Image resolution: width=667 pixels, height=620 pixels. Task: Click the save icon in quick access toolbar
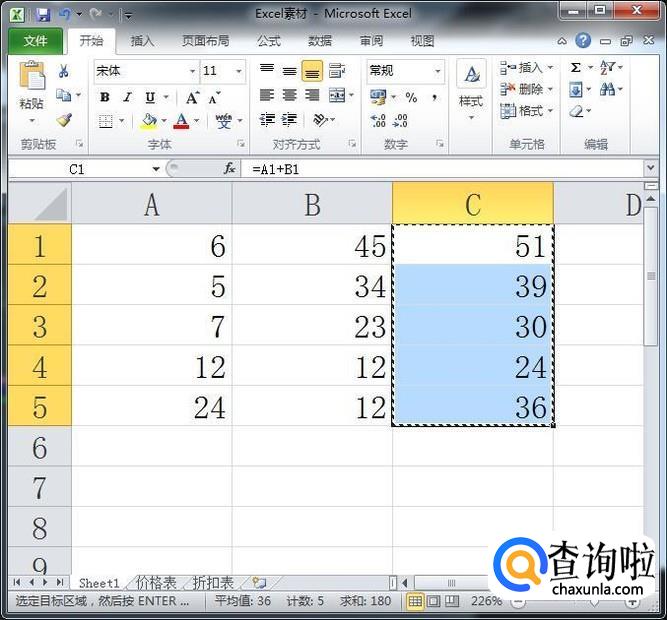[x=43, y=15]
